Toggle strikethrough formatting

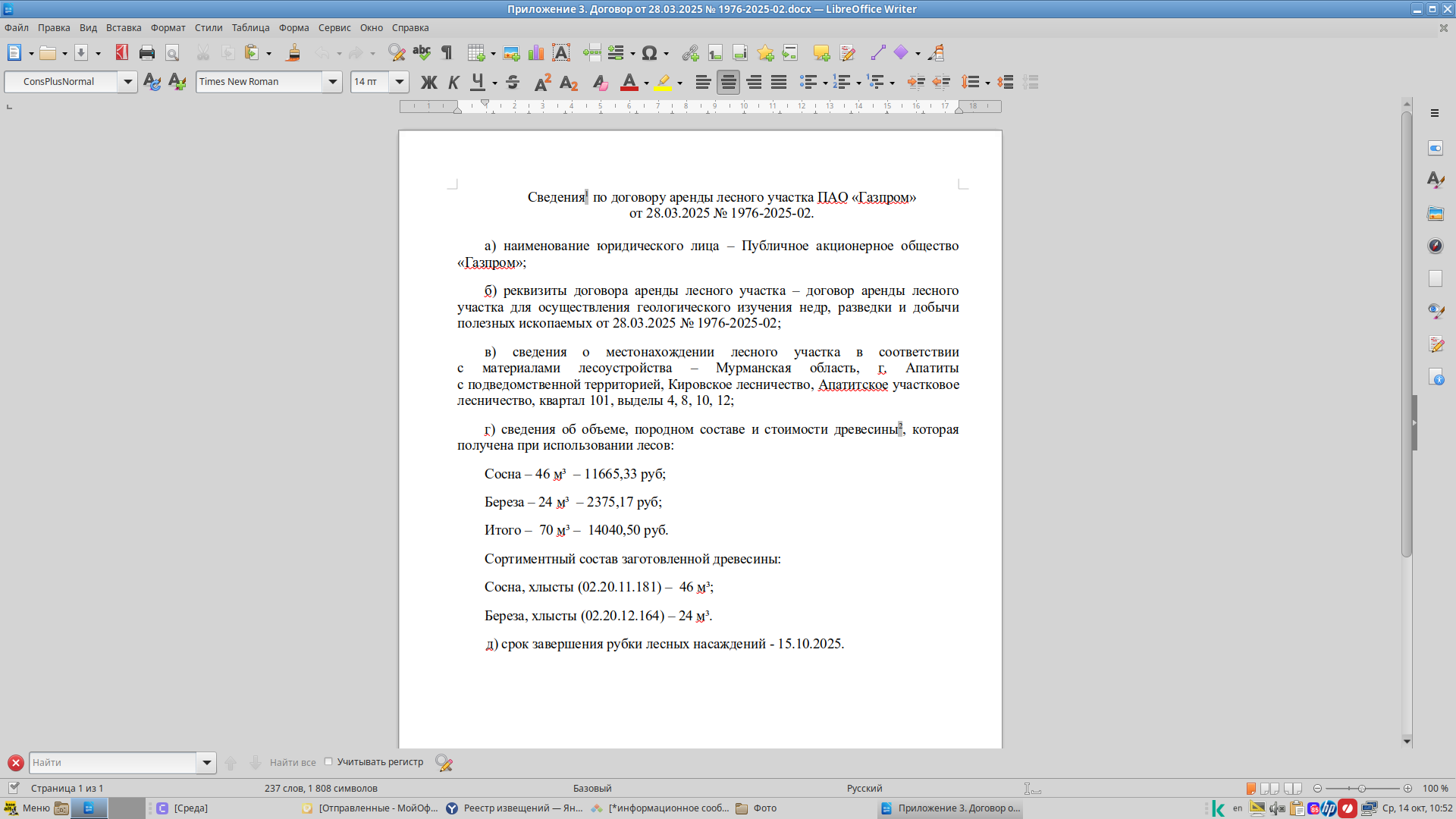pos(513,82)
